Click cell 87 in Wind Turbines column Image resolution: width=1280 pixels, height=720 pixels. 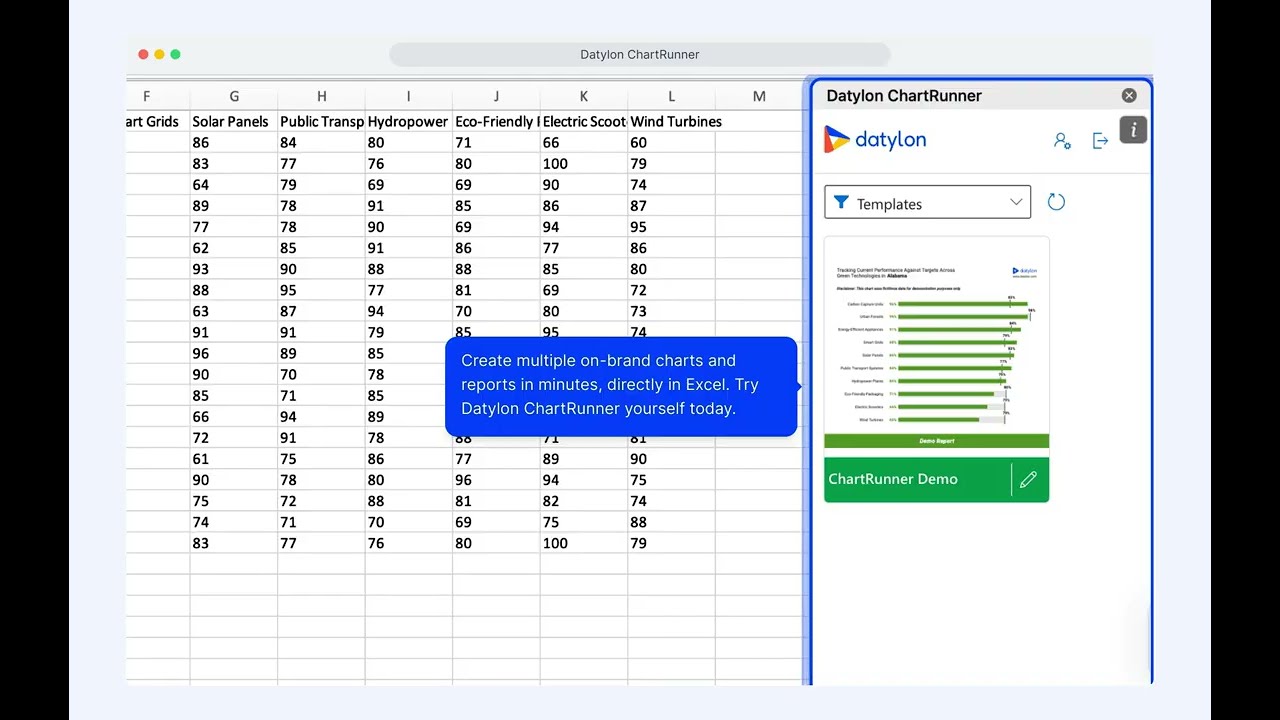click(x=671, y=206)
